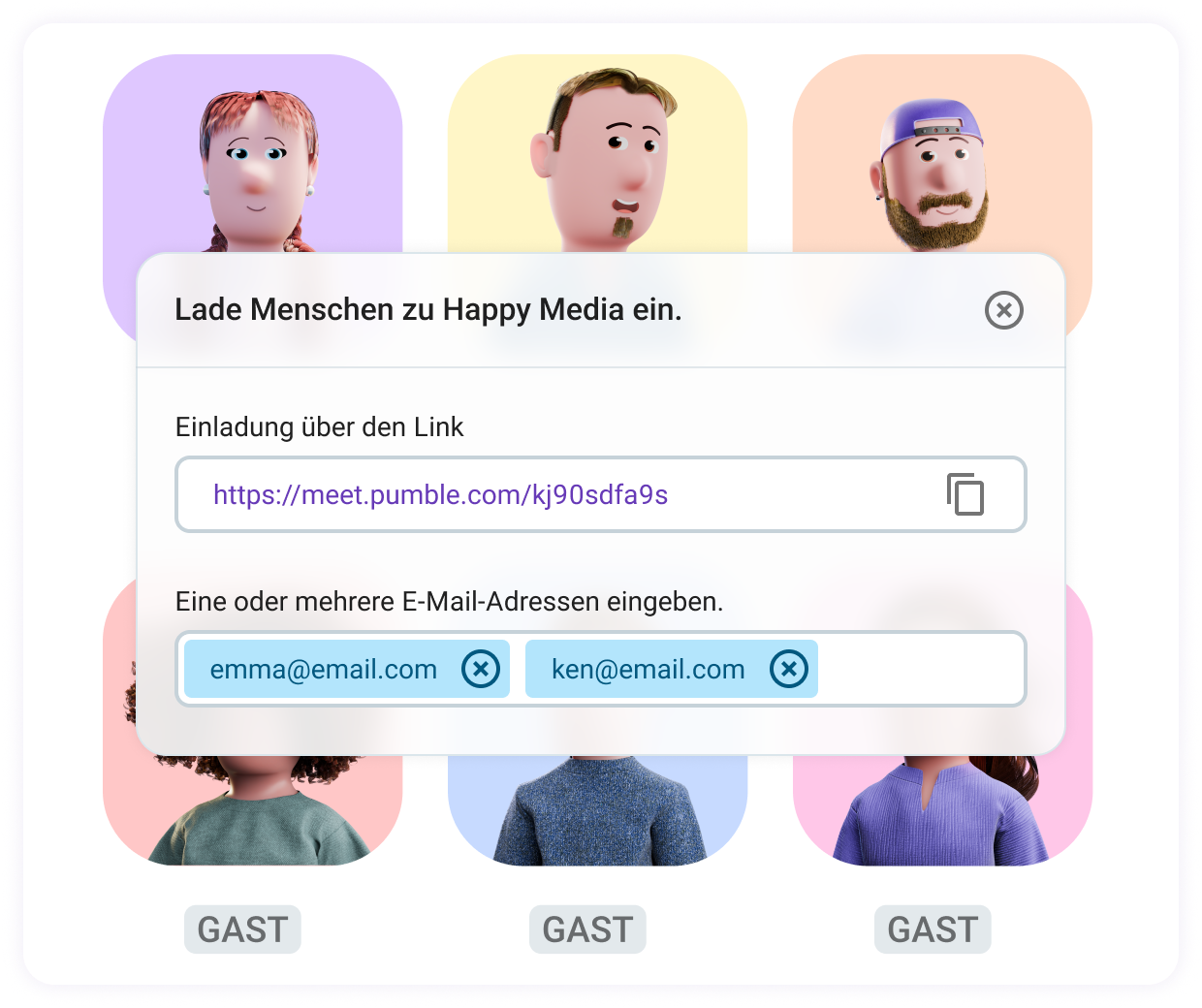Click the 'Lade Menschen zu Happy Media ein.' title

tap(428, 310)
